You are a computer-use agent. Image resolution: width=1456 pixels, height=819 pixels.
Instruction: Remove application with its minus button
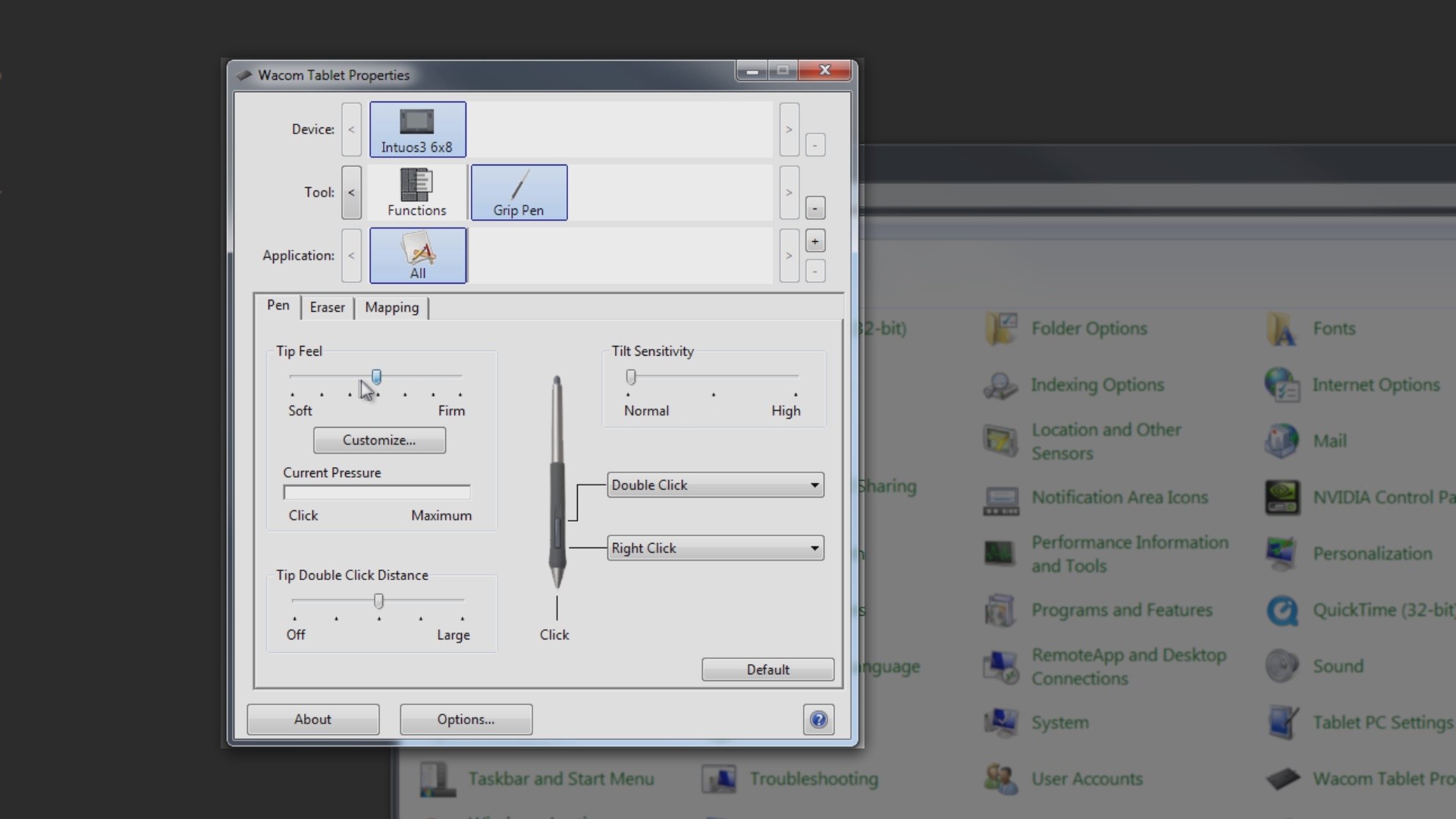pyautogui.click(x=815, y=271)
